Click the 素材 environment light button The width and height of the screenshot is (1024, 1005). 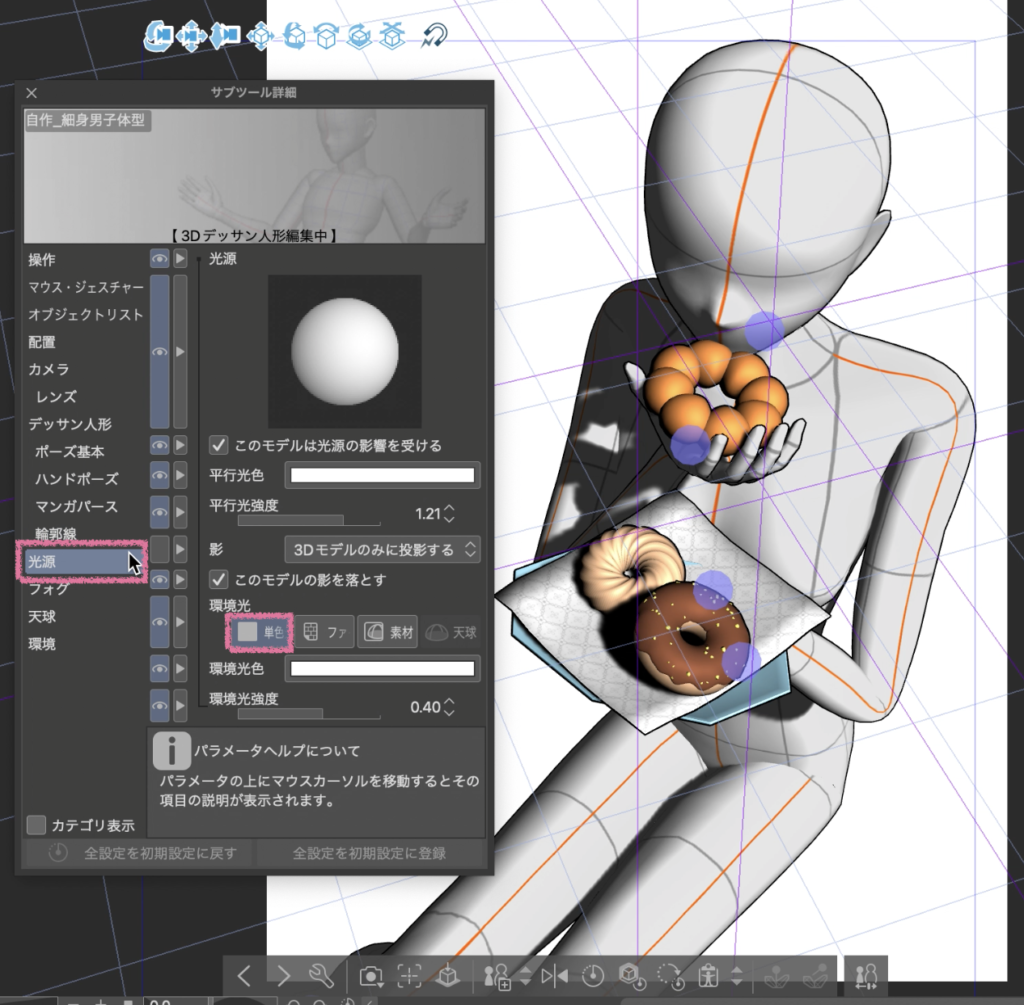[x=387, y=632]
